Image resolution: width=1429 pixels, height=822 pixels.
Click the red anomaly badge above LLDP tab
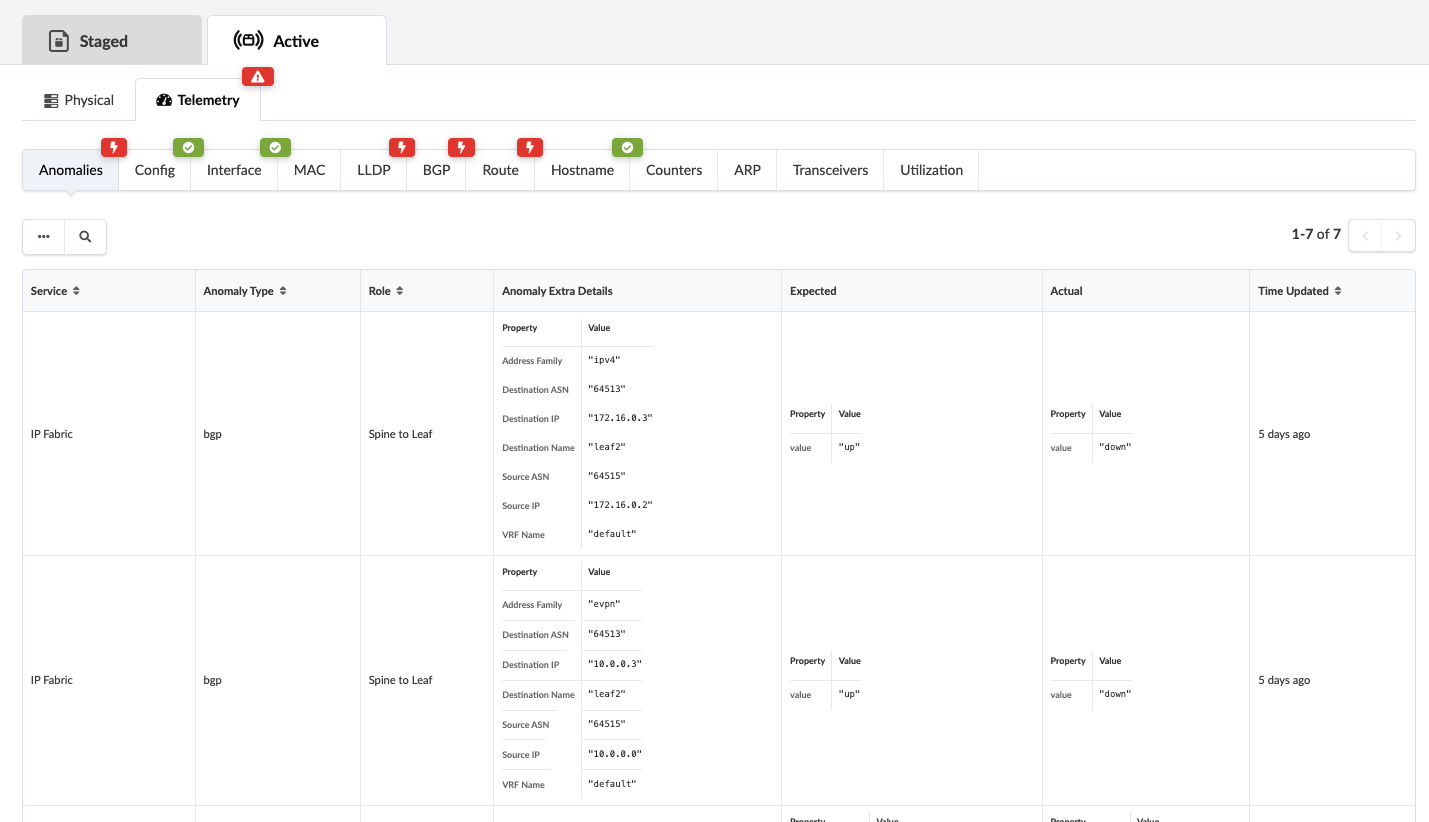(402, 148)
